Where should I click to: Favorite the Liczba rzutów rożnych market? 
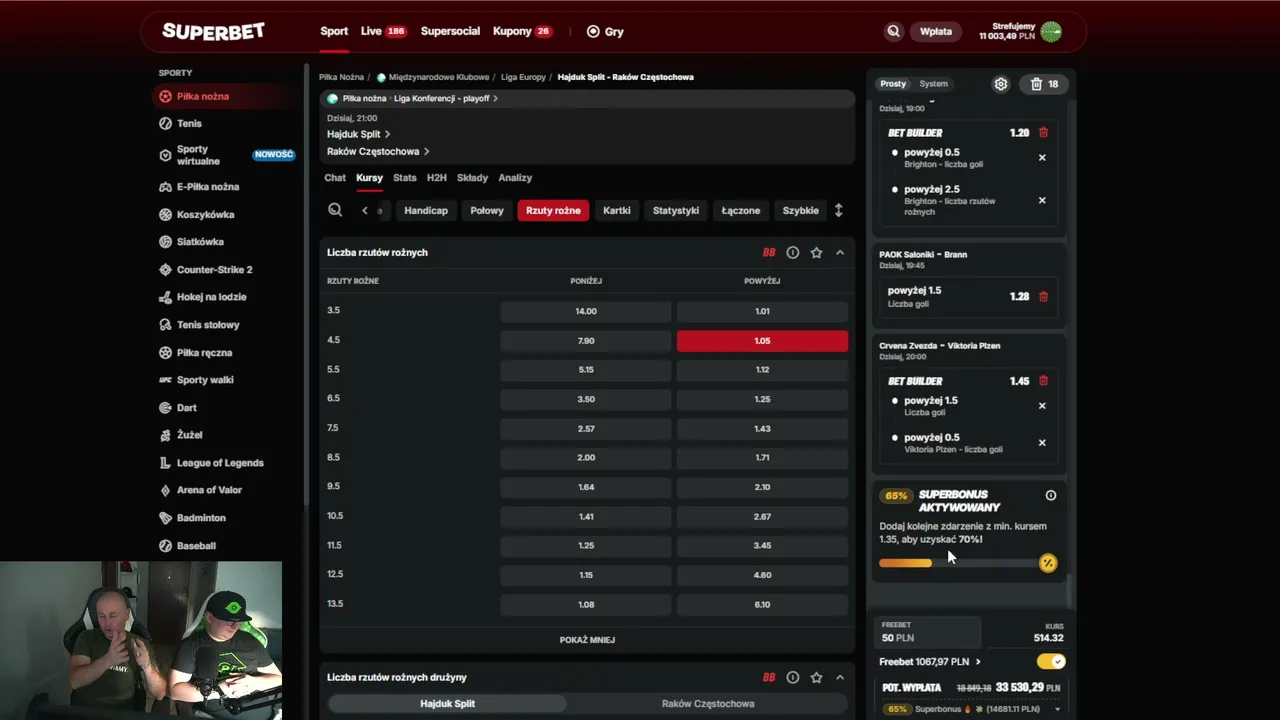coord(816,253)
